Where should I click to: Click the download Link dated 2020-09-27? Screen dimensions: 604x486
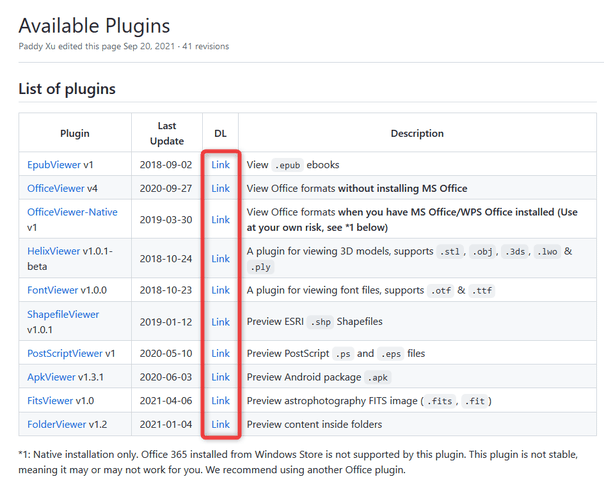pyautogui.click(x=220, y=188)
